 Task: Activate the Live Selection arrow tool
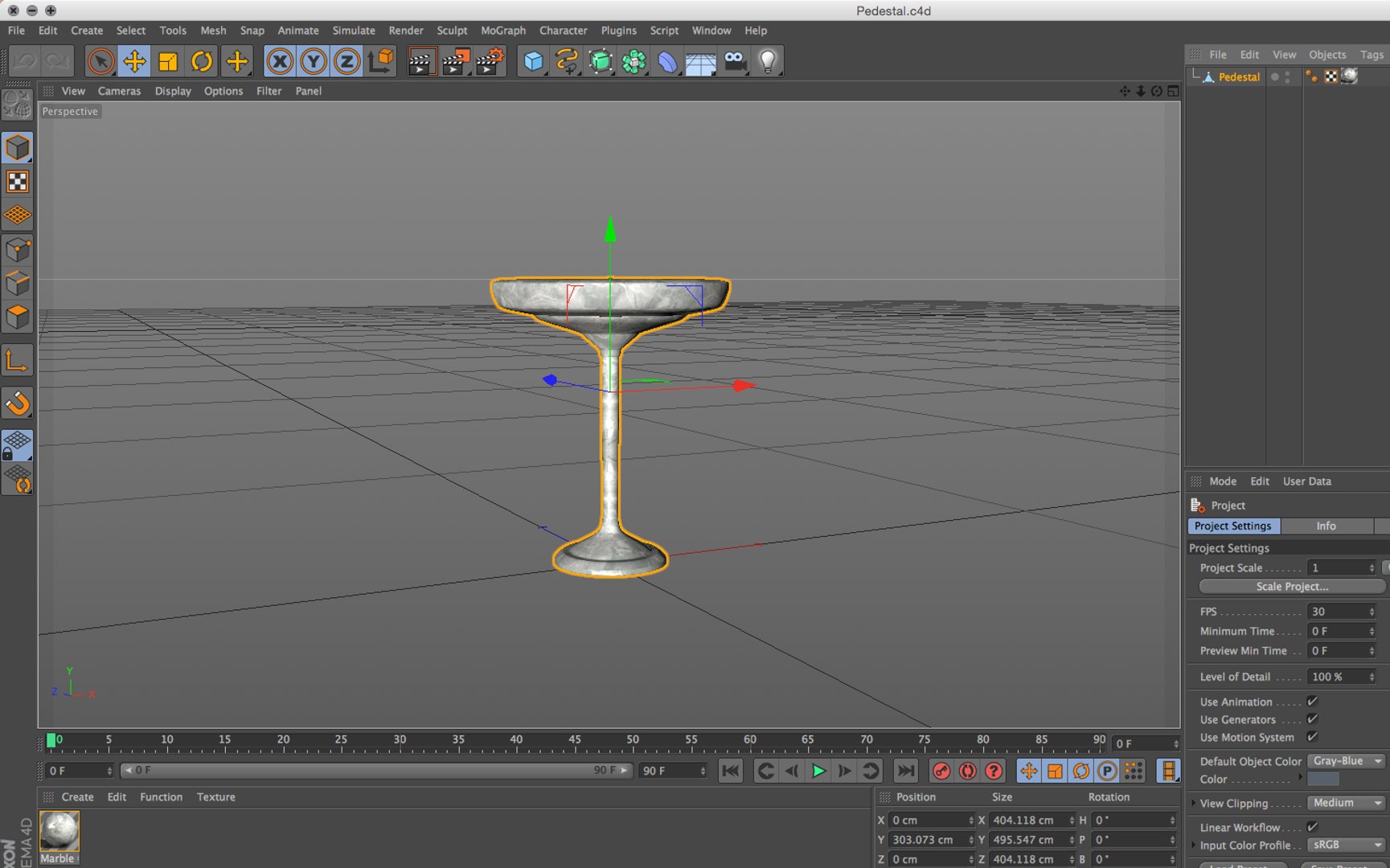[101, 61]
